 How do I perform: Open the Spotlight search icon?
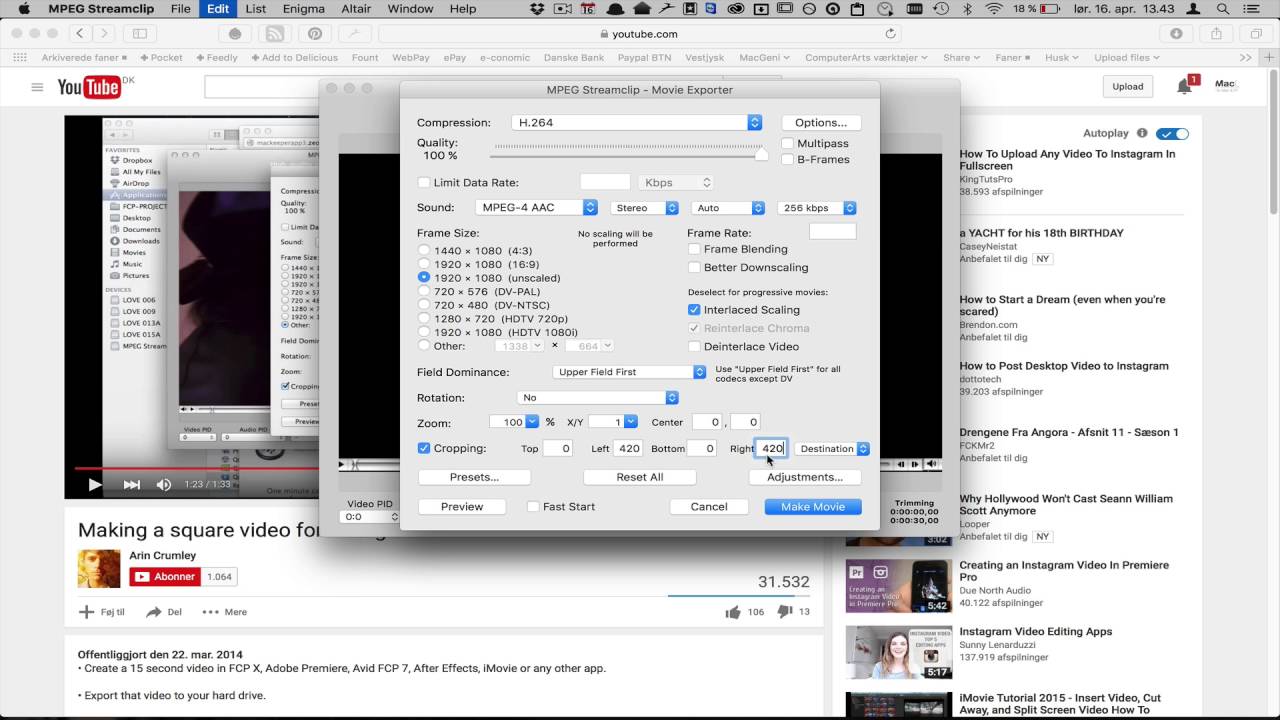tap(1223, 9)
